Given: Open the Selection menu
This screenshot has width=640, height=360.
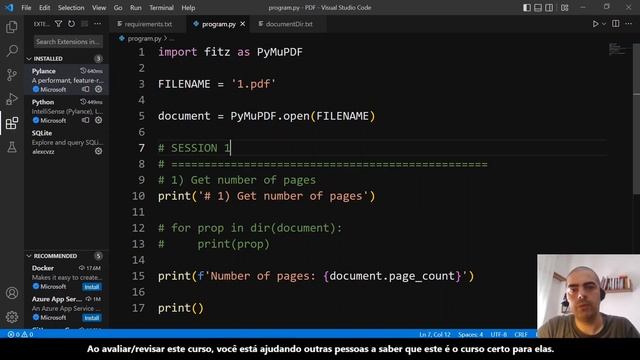Looking at the screenshot, I should pyautogui.click(x=71, y=8).
